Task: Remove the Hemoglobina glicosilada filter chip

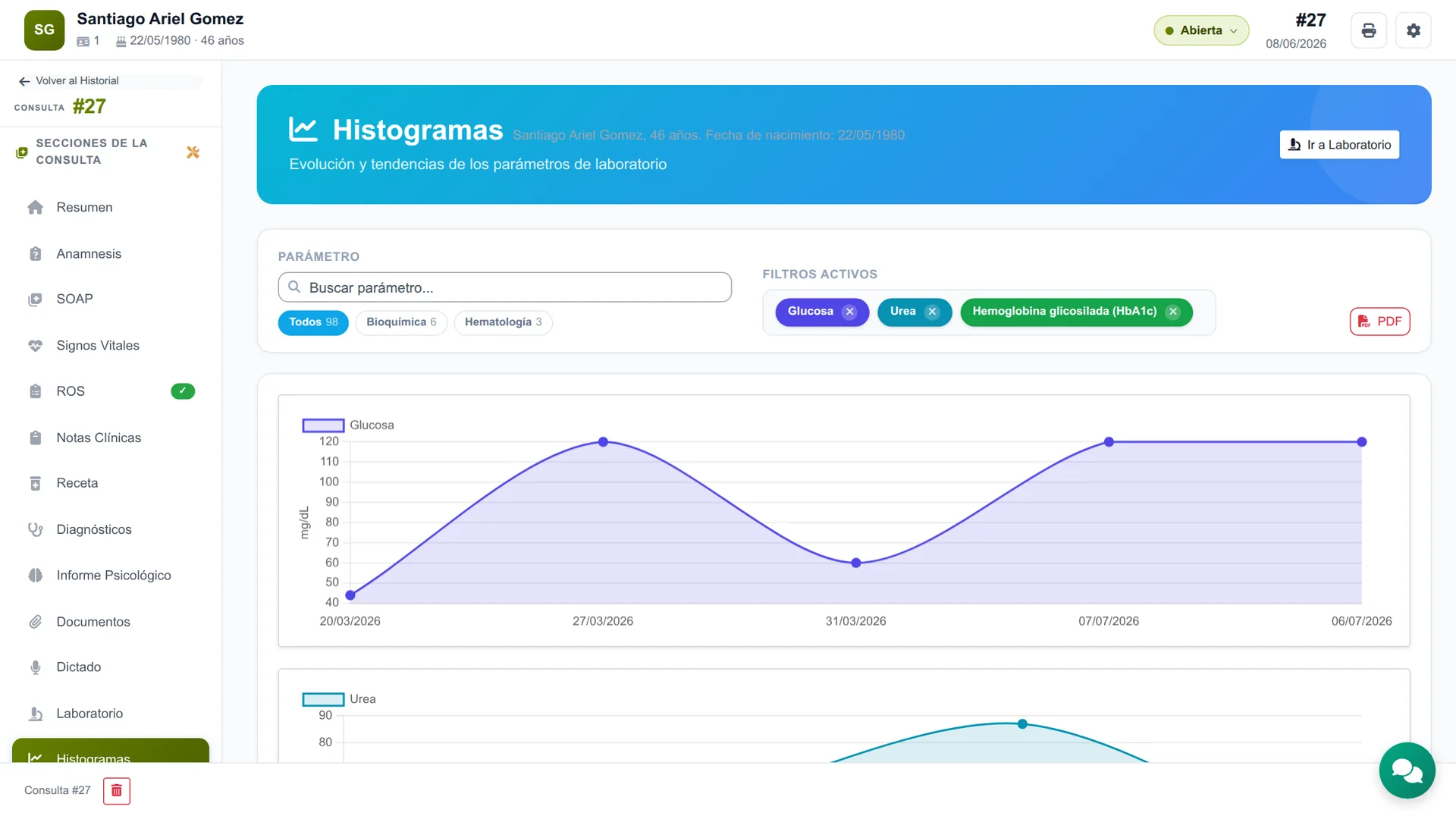Action: pyautogui.click(x=1173, y=312)
